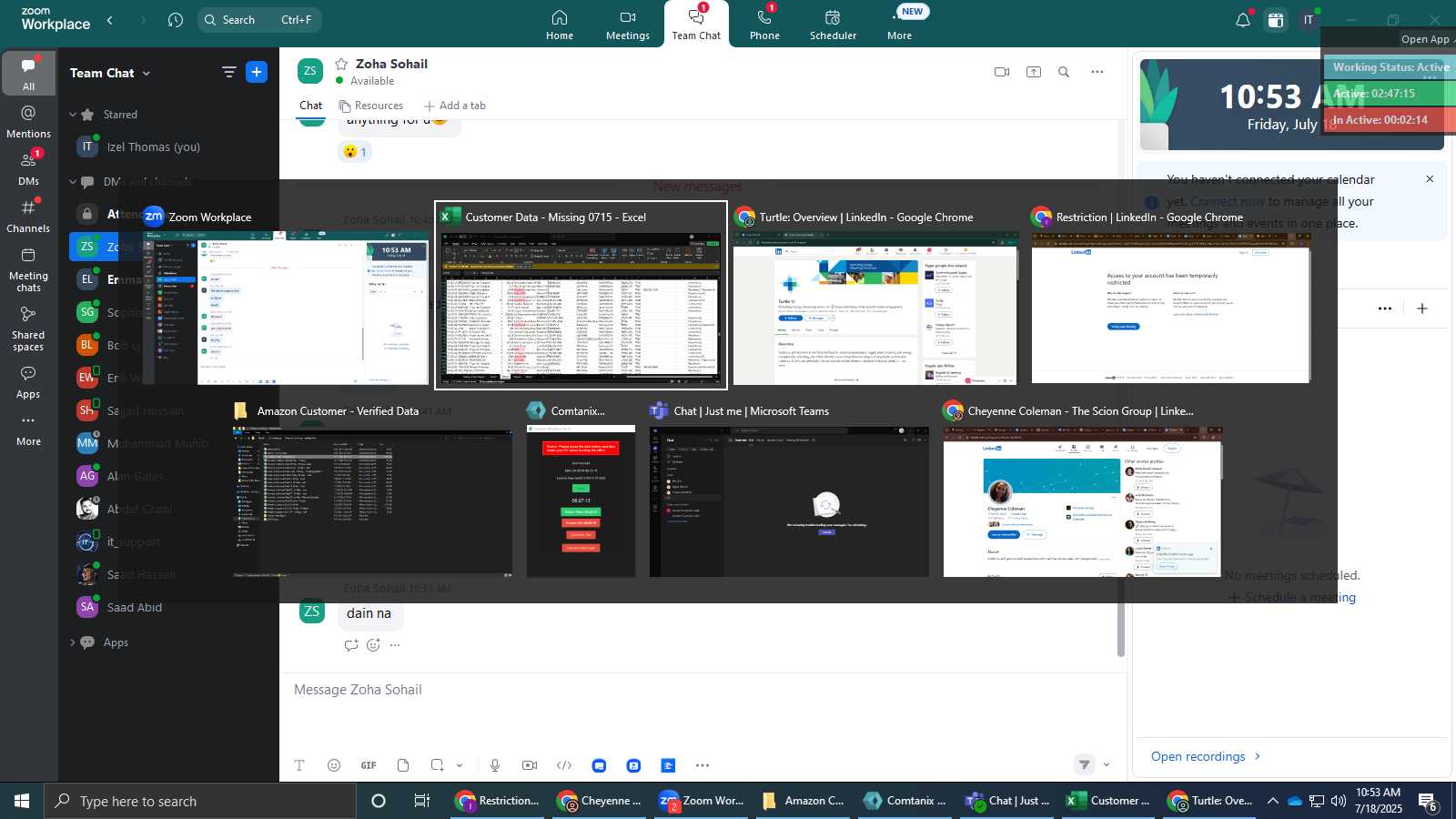Collapse the Starred section

(x=73, y=115)
